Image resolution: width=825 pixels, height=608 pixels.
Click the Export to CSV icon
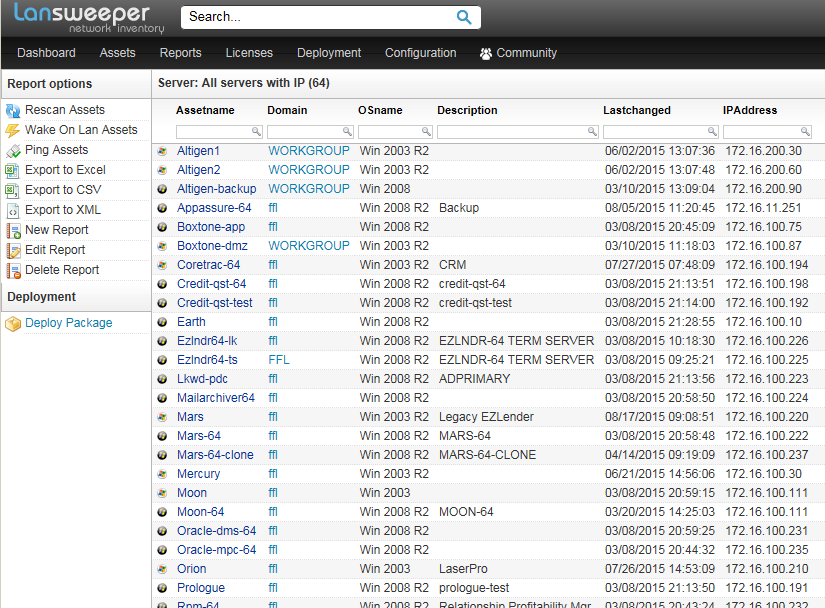click(x=13, y=190)
